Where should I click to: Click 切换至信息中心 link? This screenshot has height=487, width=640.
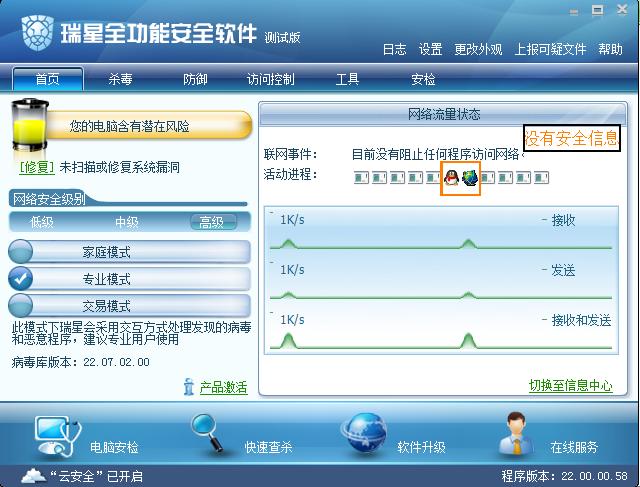tap(571, 385)
